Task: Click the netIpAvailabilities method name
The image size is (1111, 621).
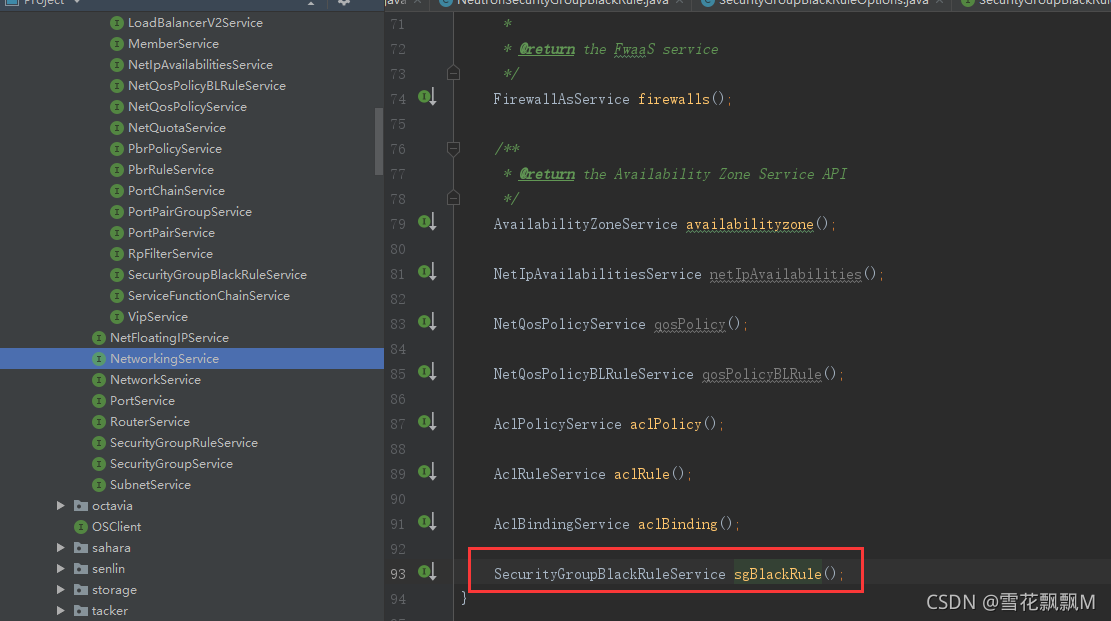Action: tap(786, 274)
